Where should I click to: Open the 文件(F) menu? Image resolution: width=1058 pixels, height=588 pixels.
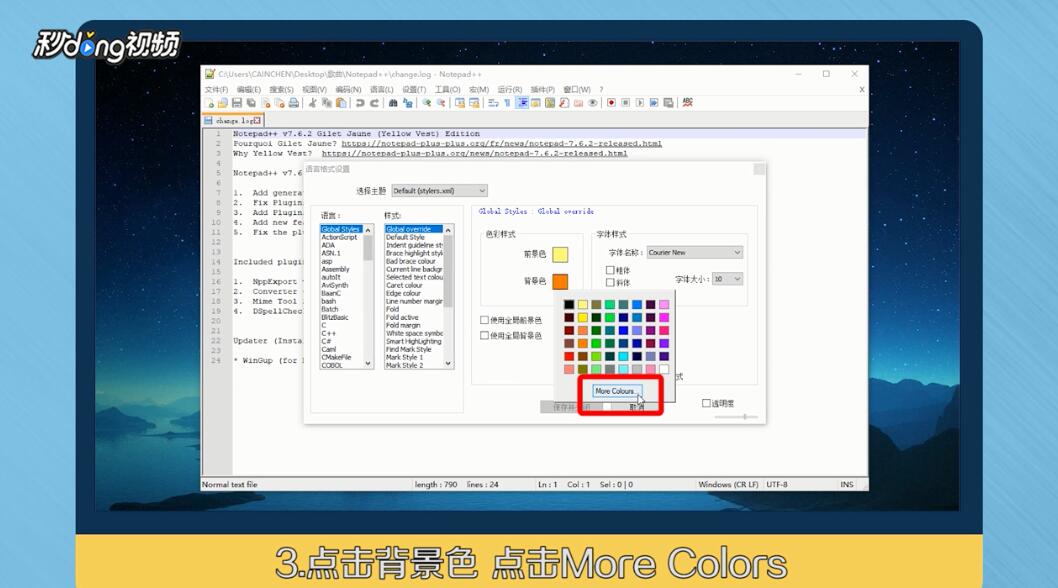216,89
